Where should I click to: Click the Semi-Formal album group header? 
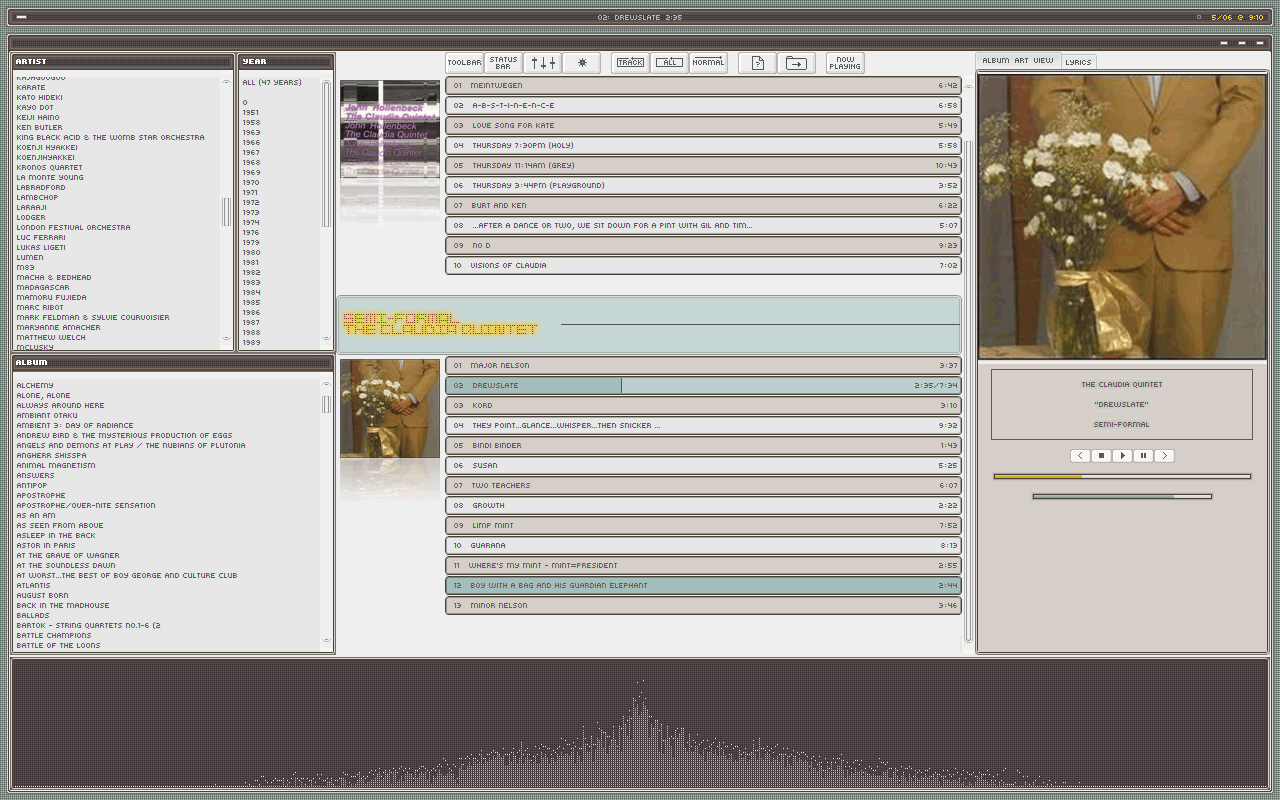pos(649,324)
